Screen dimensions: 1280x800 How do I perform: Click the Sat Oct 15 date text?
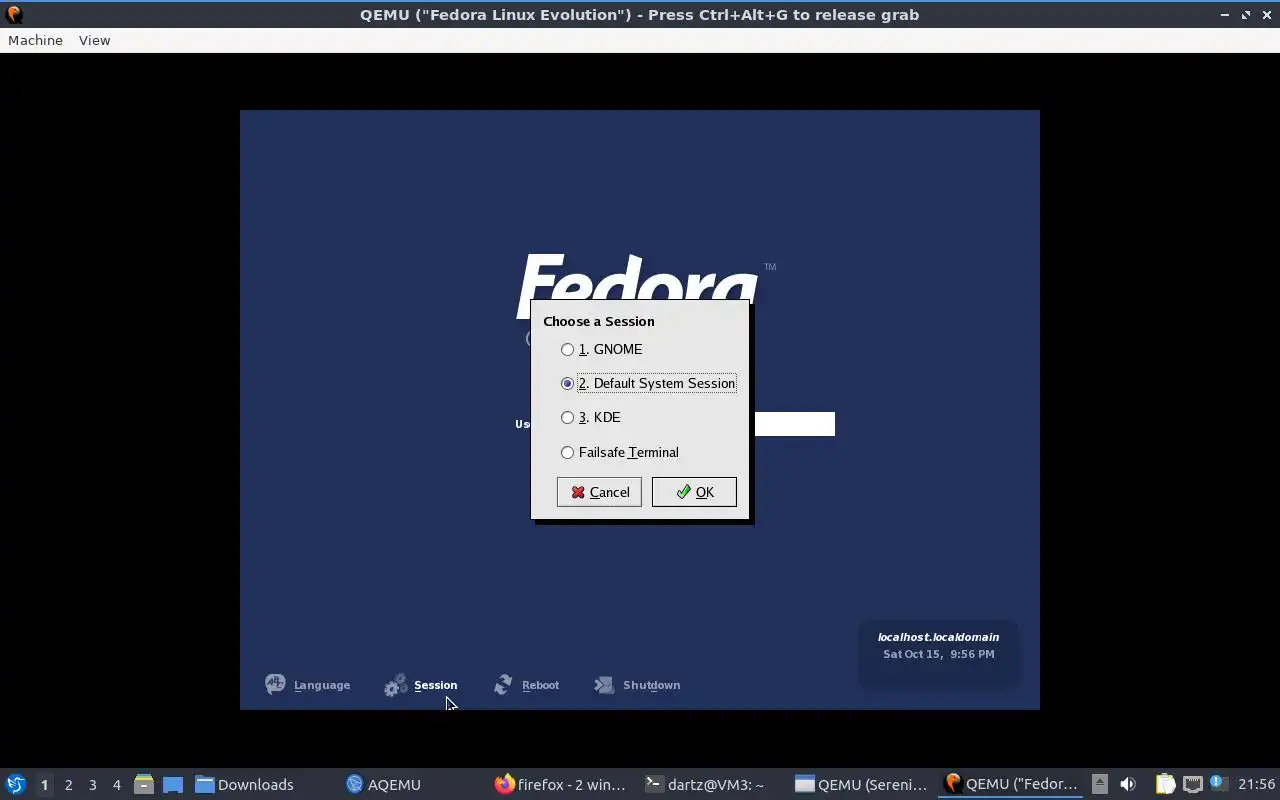938,654
